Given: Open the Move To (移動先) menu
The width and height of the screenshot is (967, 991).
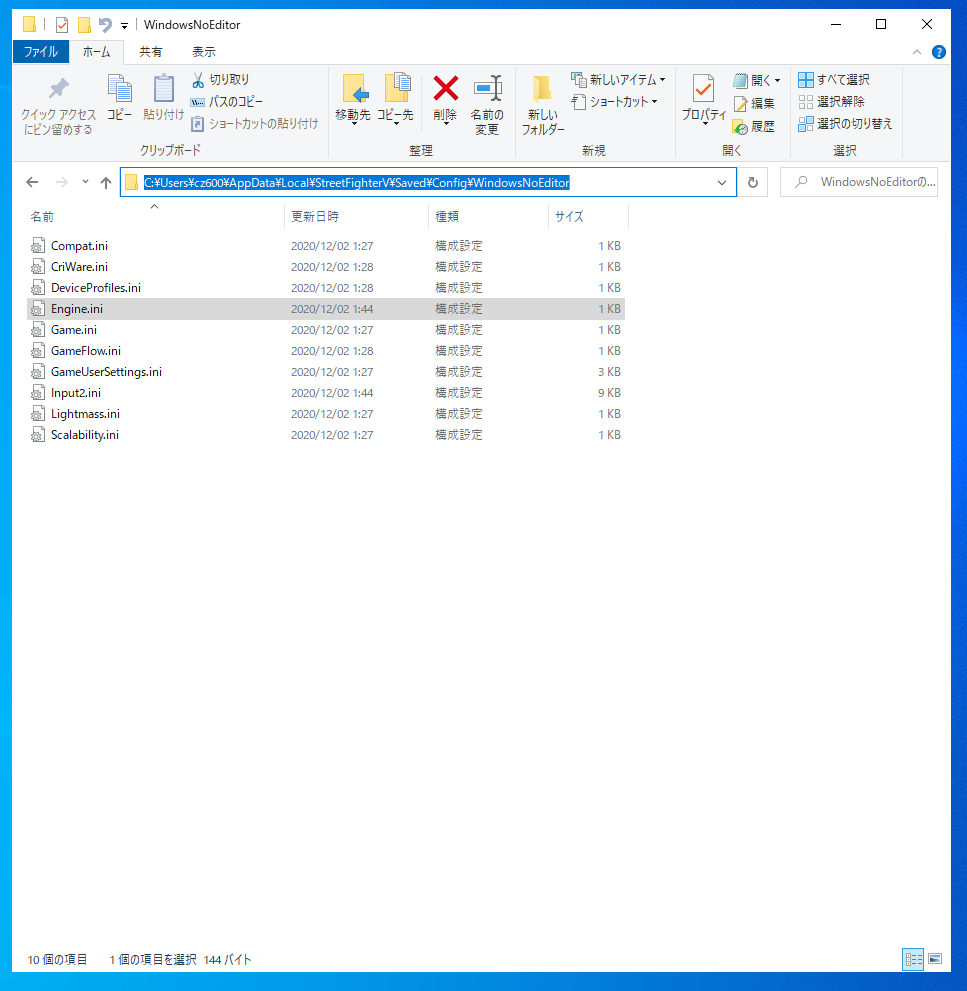Looking at the screenshot, I should [353, 100].
